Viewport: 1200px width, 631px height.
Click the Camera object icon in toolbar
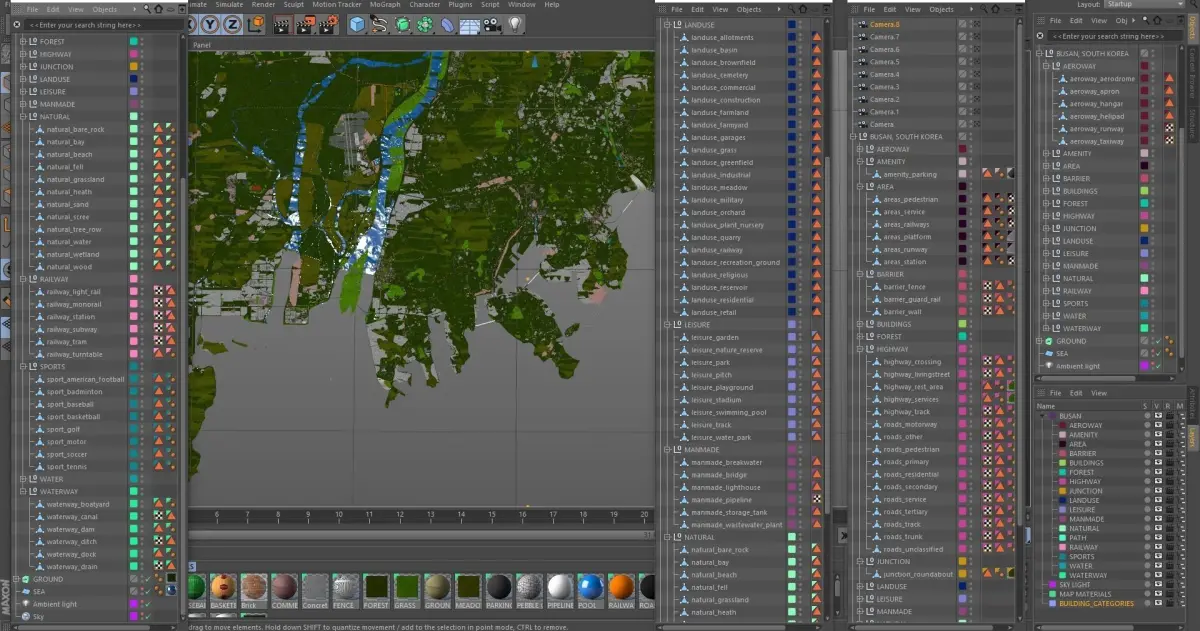tap(492, 25)
